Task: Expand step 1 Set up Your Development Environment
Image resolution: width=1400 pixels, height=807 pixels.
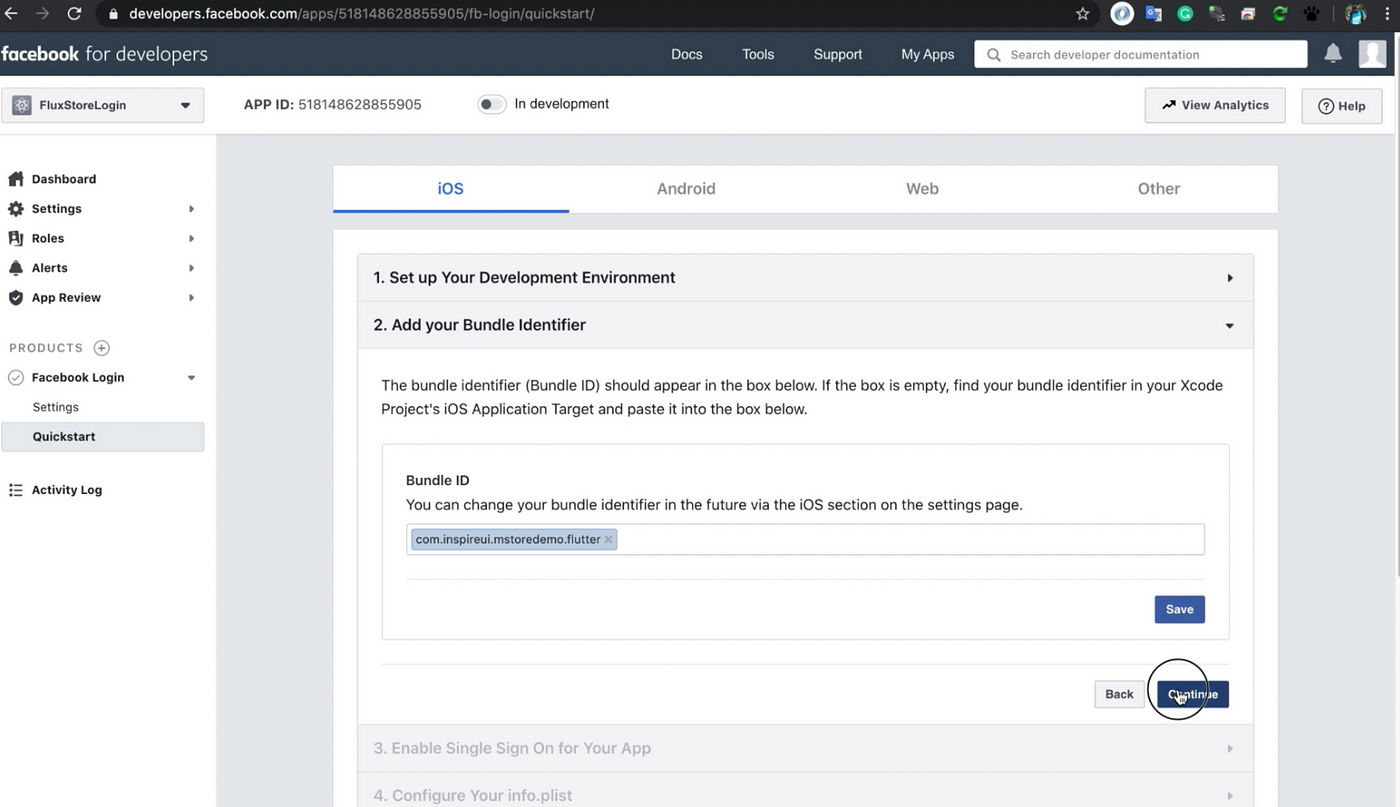Action: 805,278
